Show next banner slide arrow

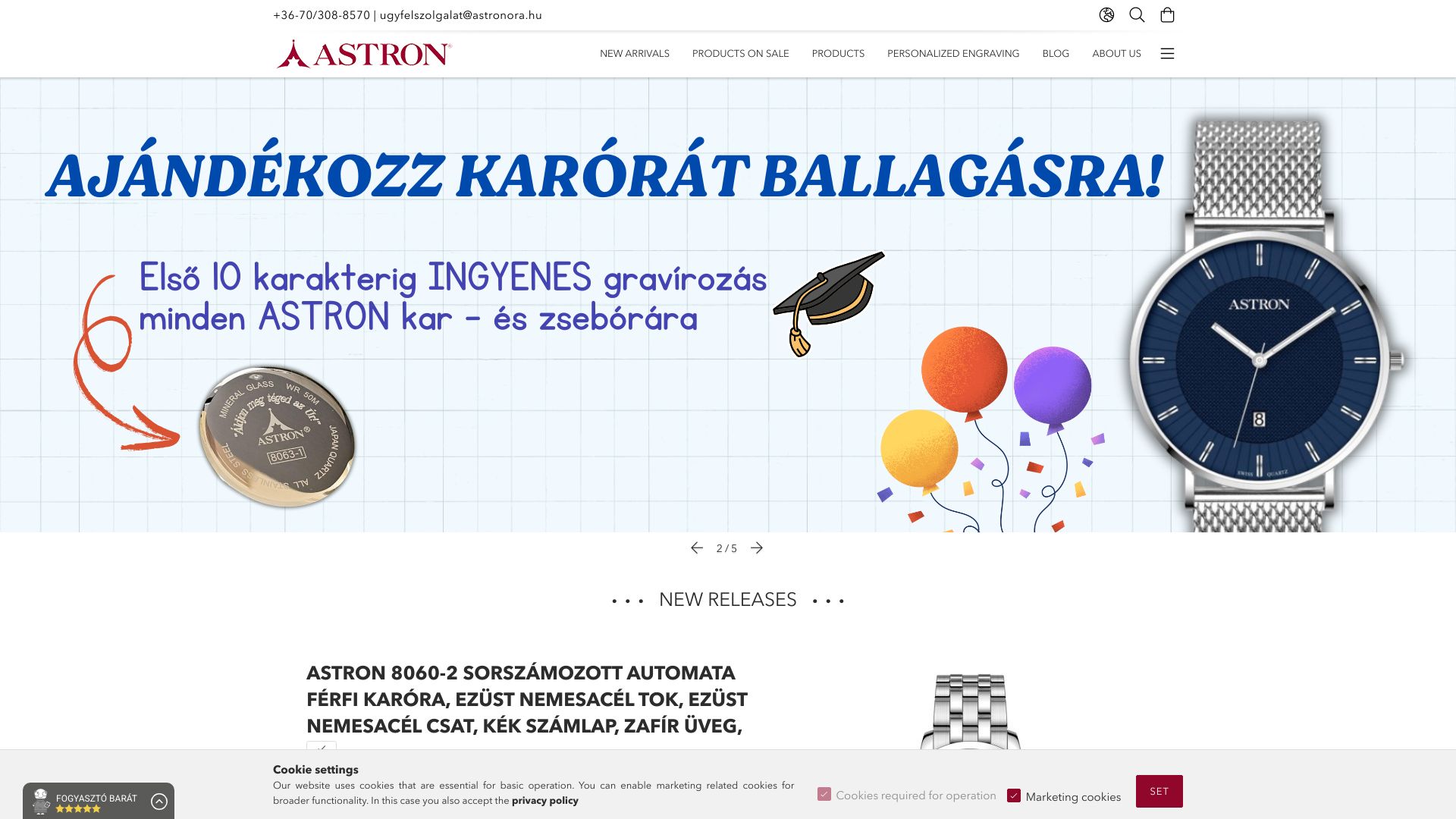757,548
